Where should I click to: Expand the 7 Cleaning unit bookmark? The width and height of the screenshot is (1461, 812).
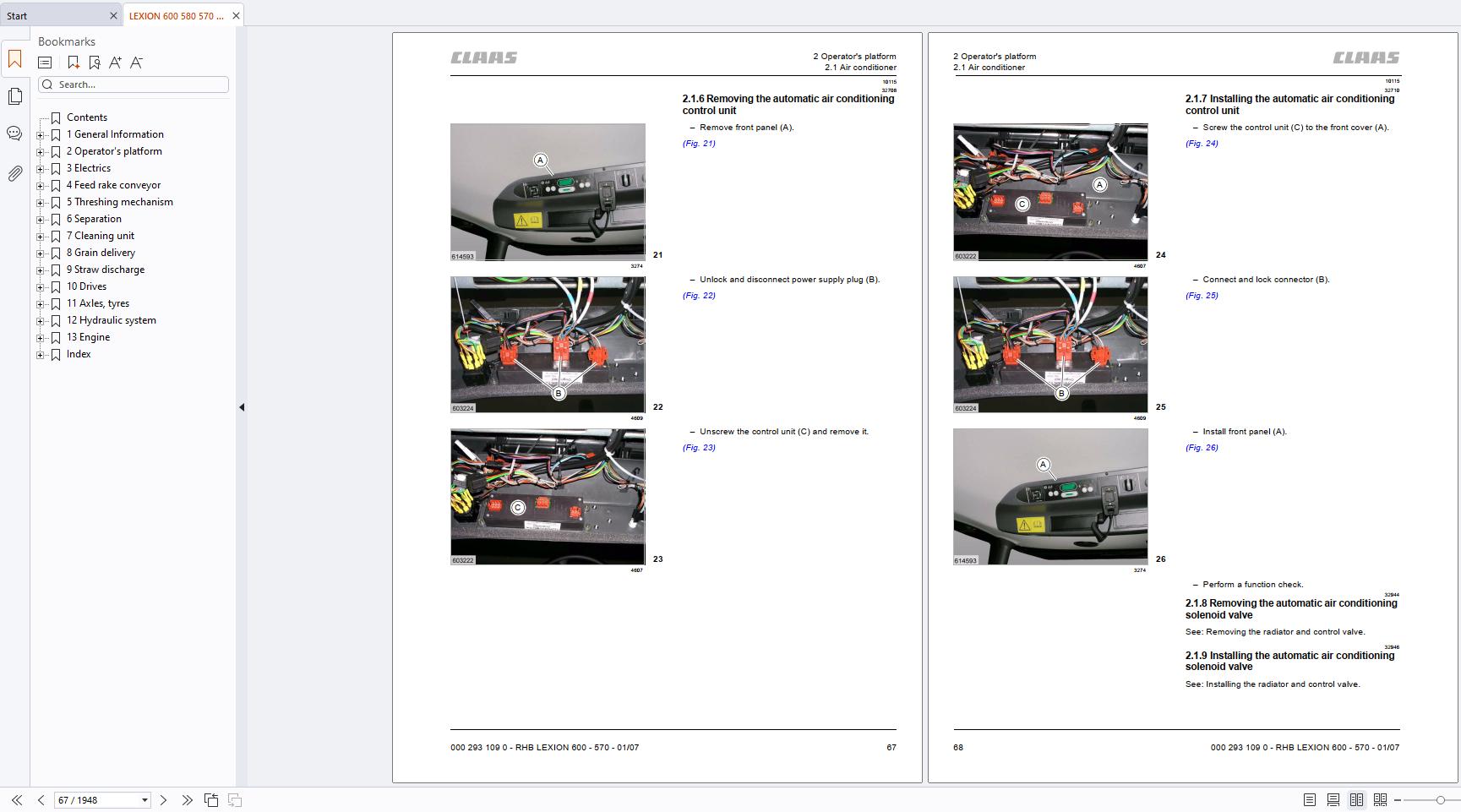pos(40,236)
